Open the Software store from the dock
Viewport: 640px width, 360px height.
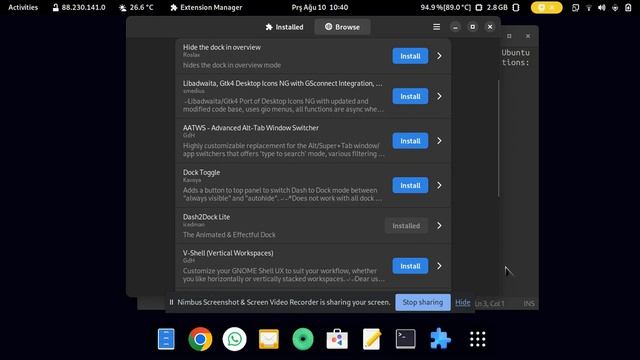[x=337, y=339]
